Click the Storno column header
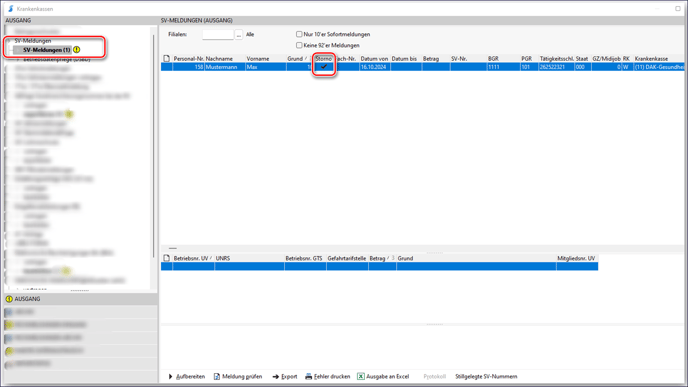Viewport: 688px width, 387px height. click(324, 58)
